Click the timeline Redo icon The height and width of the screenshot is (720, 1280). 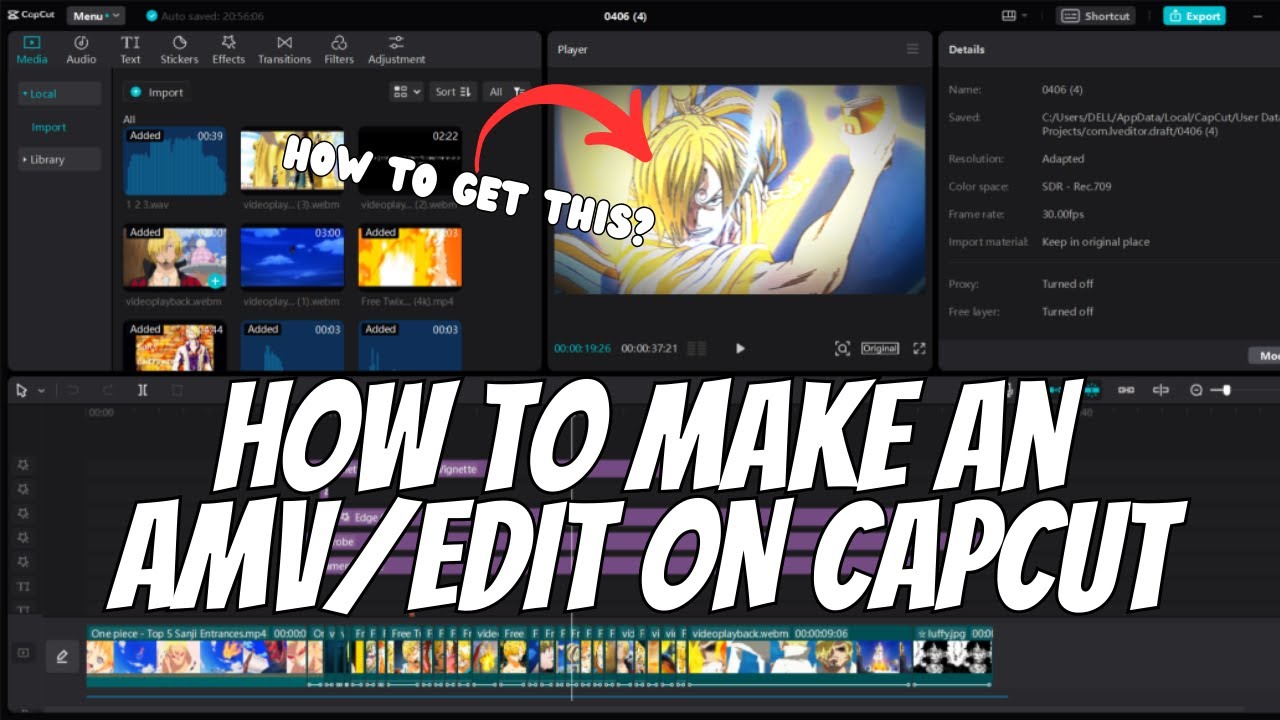(107, 390)
